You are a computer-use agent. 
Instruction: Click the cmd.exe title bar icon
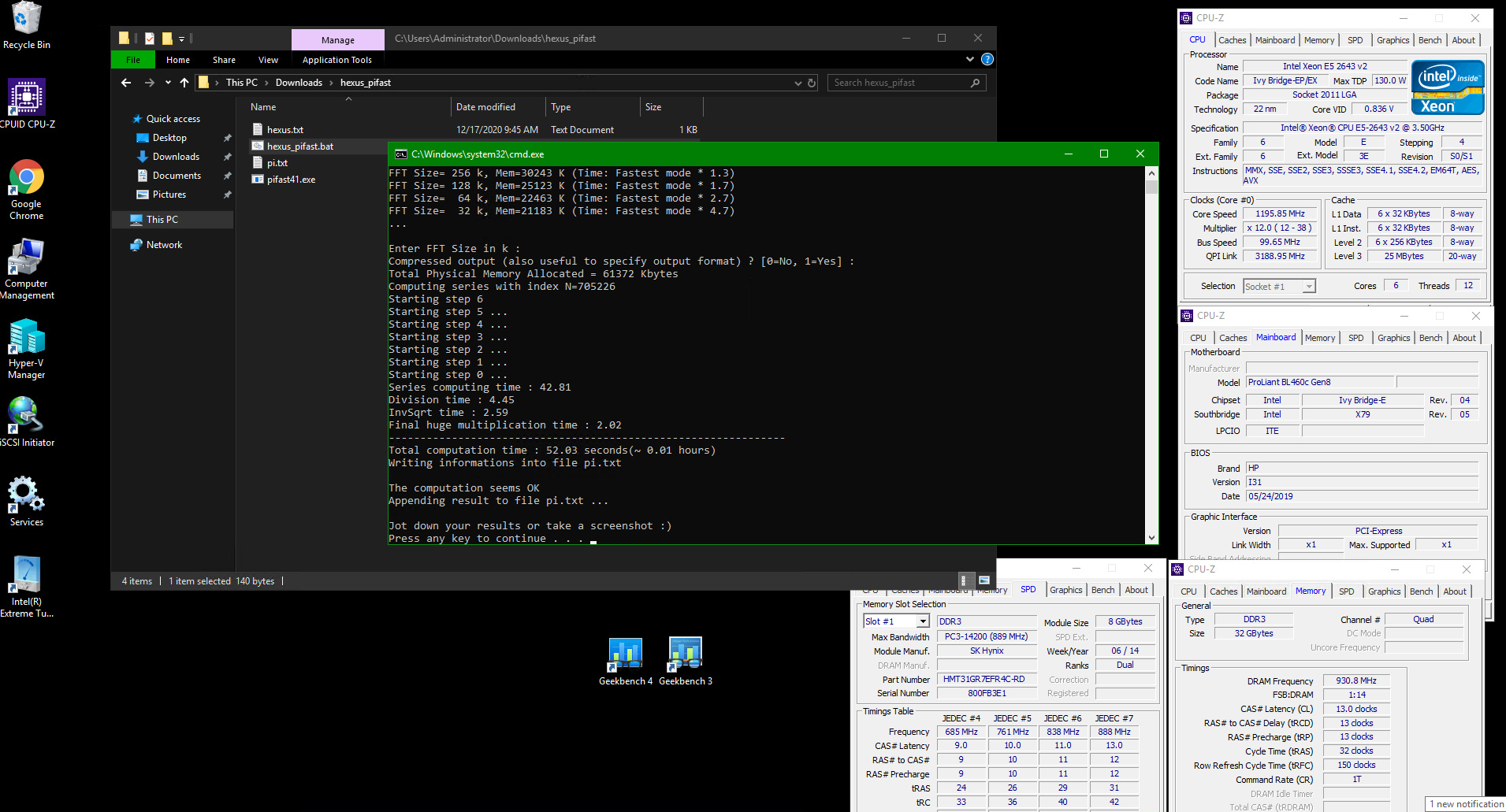pyautogui.click(x=400, y=154)
